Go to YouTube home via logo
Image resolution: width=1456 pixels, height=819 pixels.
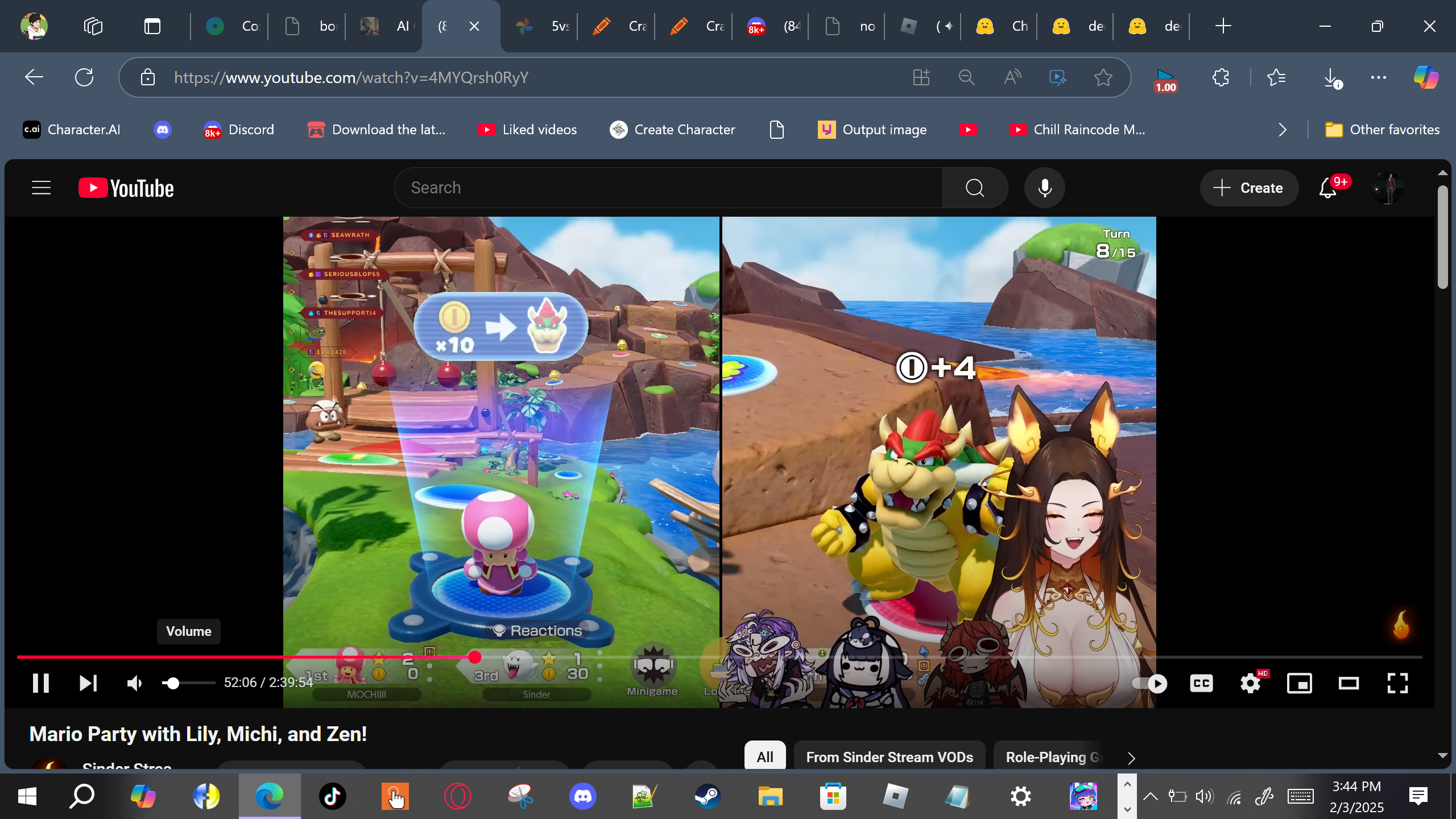click(x=126, y=188)
